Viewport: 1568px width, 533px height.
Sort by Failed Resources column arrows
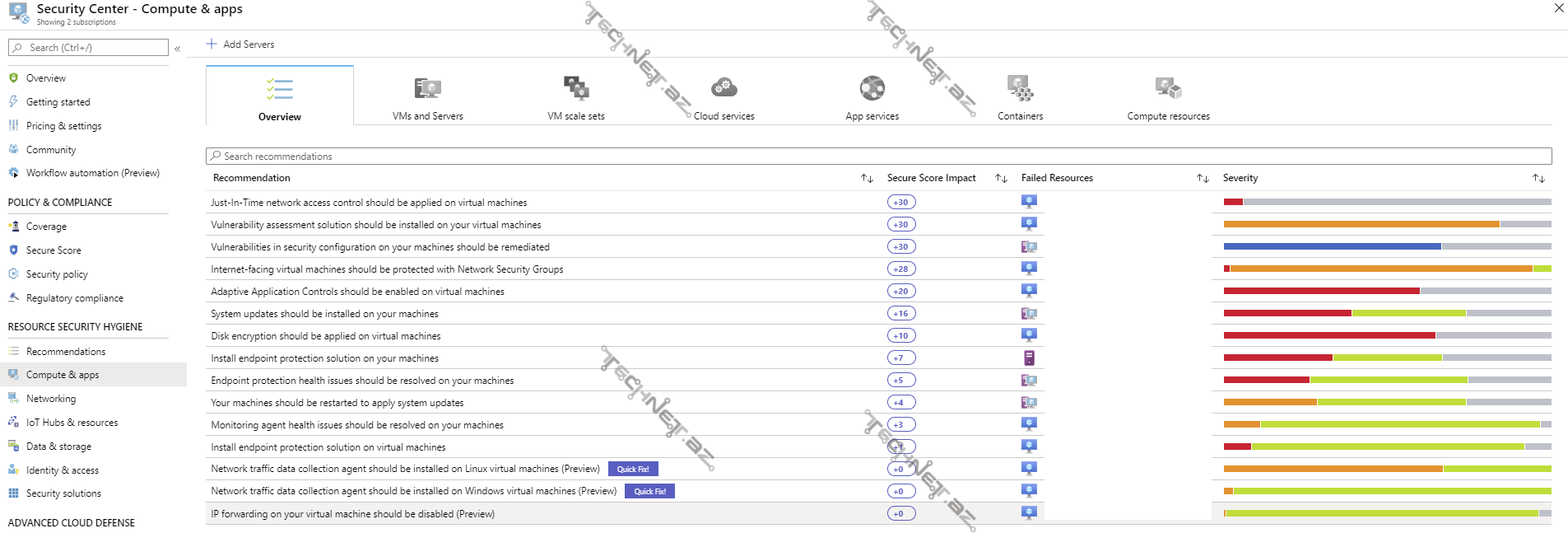(1203, 178)
